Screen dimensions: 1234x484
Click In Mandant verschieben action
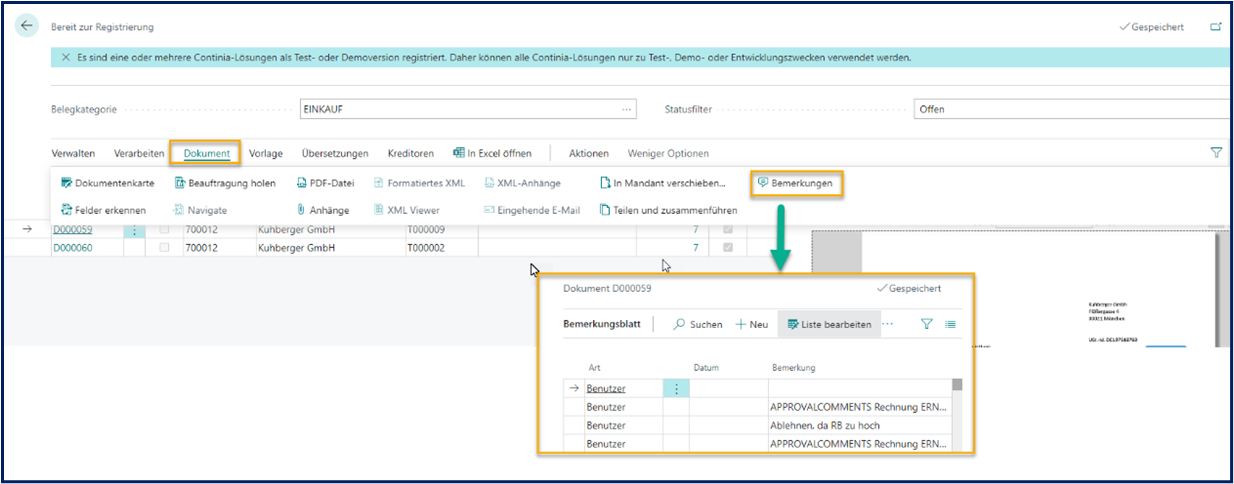point(662,183)
